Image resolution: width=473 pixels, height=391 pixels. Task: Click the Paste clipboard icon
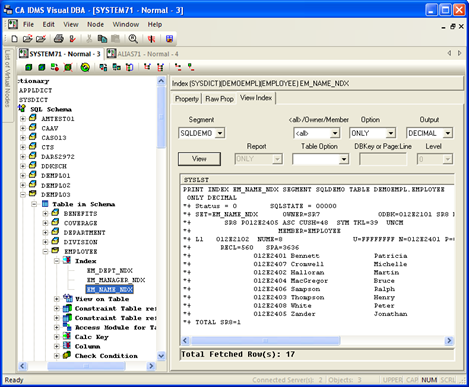[x=115, y=39]
